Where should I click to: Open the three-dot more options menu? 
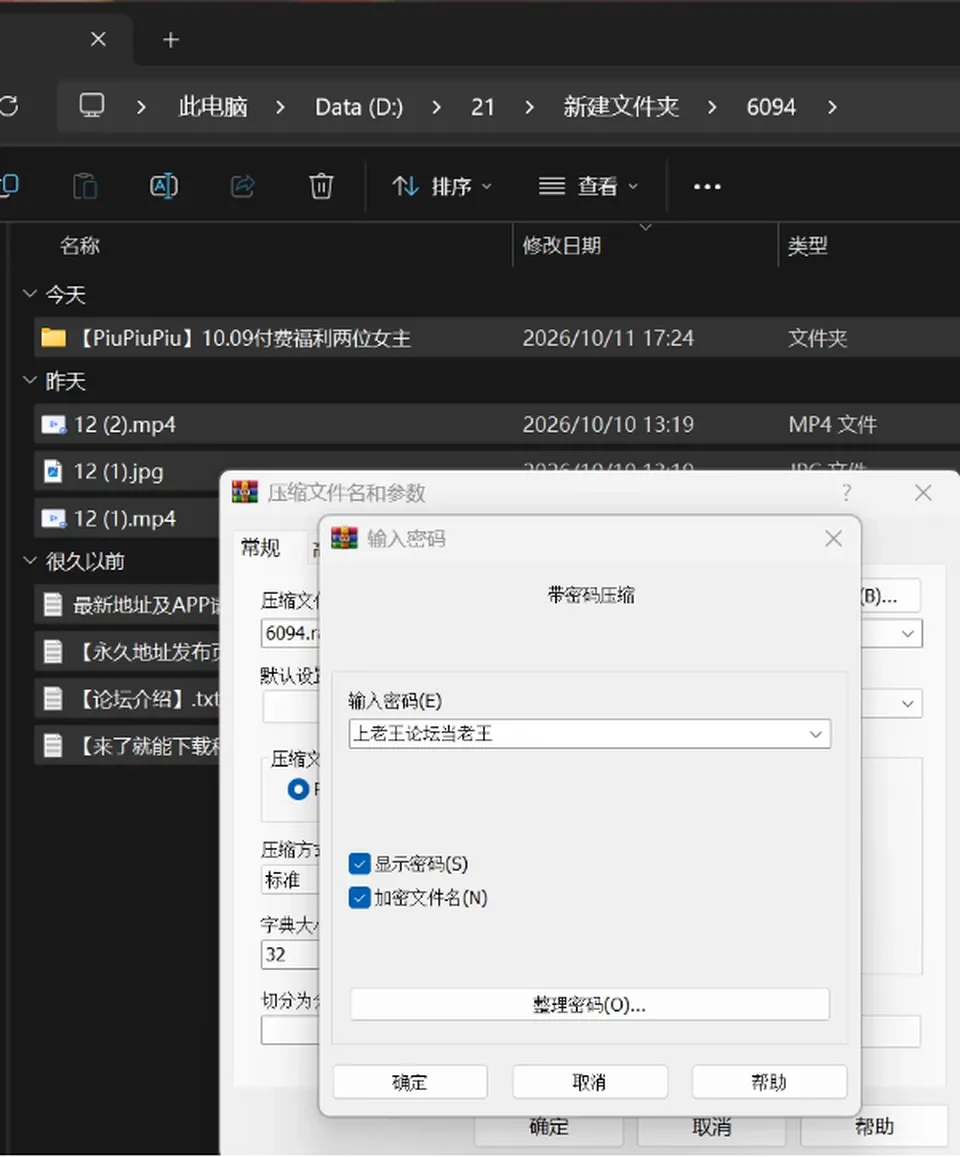pos(707,187)
